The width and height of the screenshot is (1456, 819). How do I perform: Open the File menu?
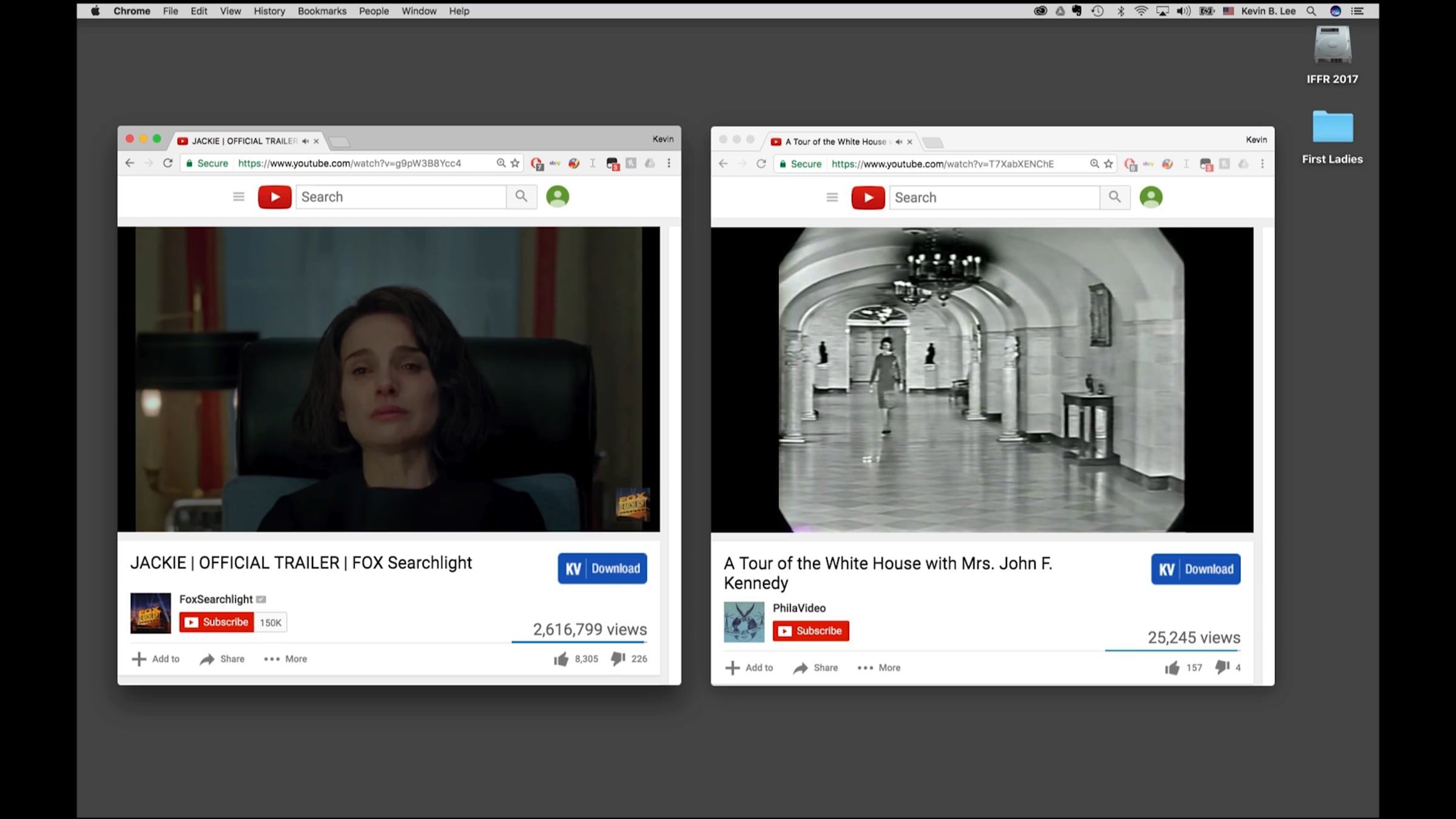[170, 11]
